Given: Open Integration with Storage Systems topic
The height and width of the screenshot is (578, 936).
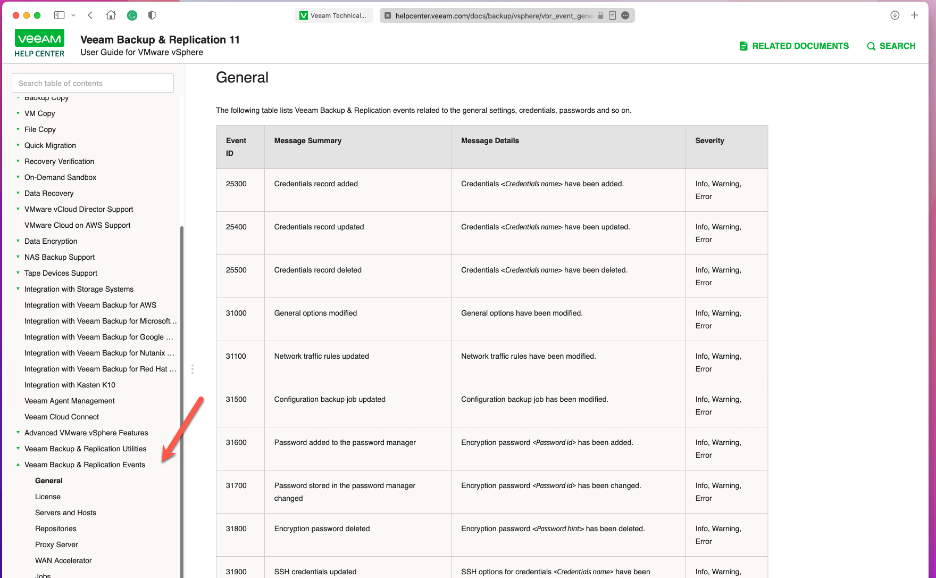Looking at the screenshot, I should (79, 289).
